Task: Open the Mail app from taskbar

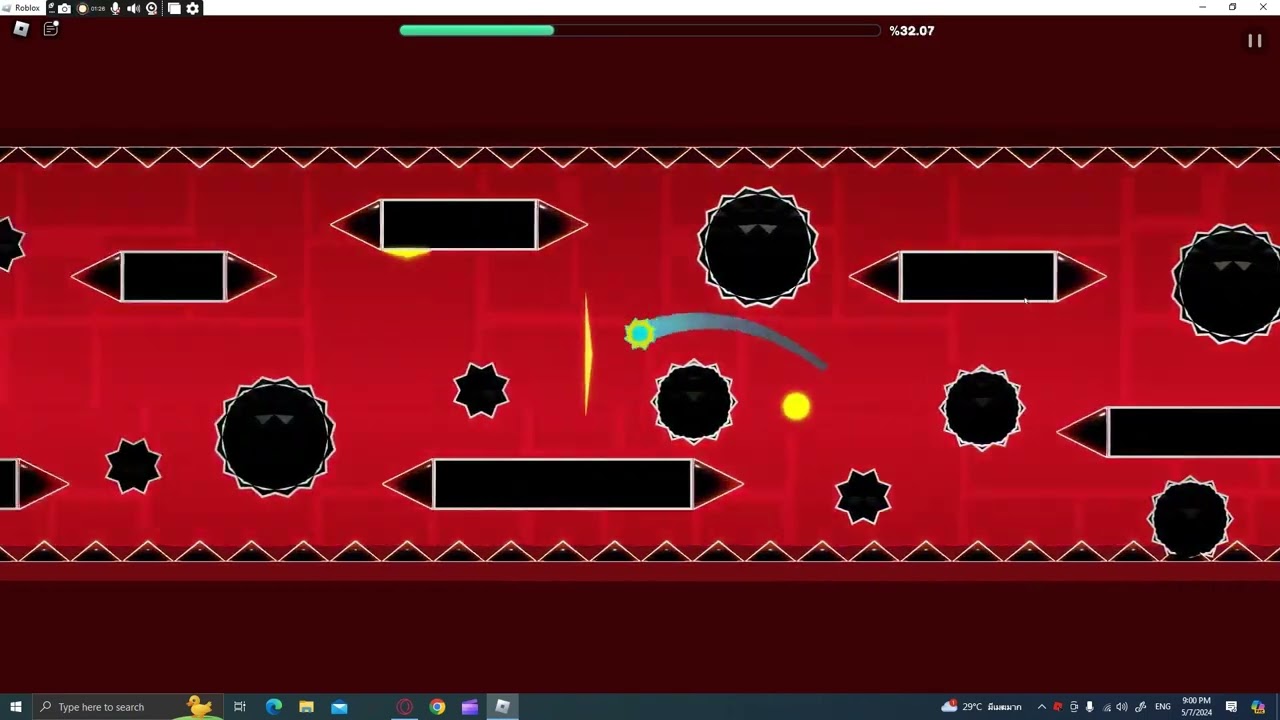Action: 339,707
